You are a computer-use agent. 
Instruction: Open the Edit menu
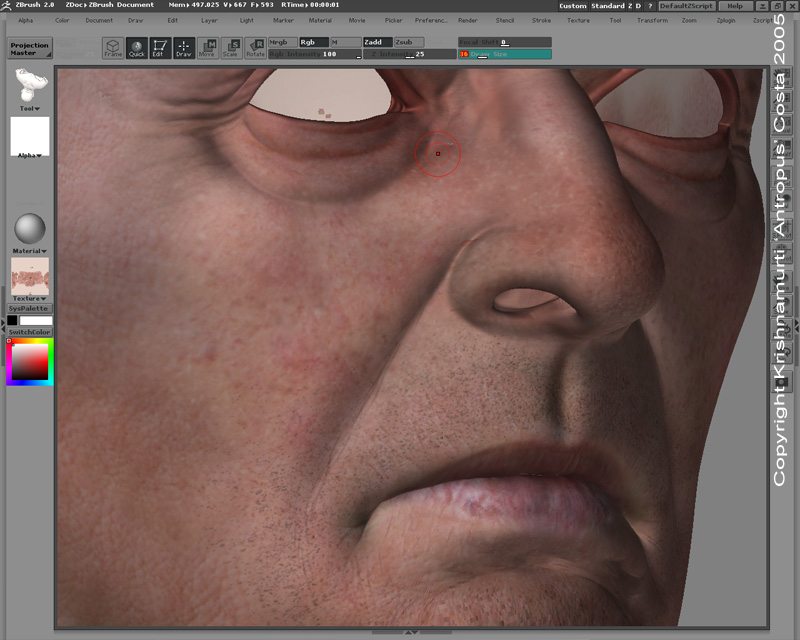click(x=172, y=20)
